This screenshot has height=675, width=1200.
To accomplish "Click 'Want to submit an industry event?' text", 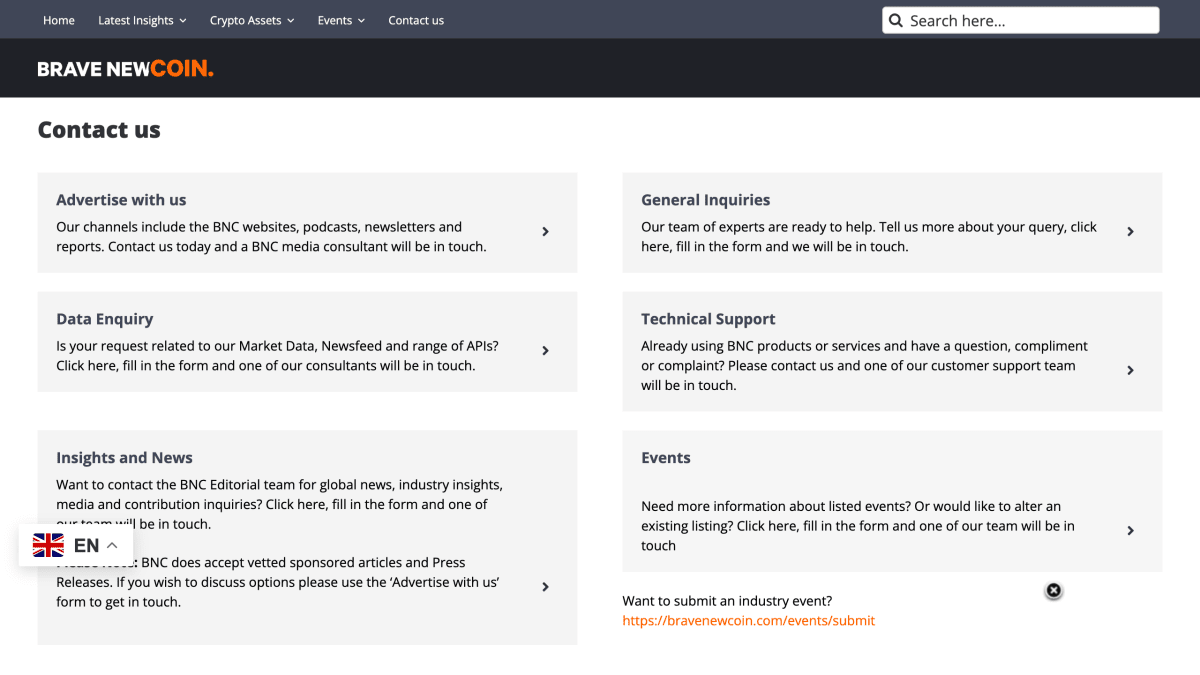I will [x=727, y=601].
